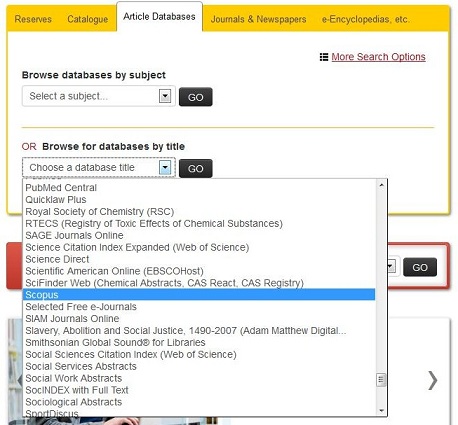Select SocINDEX with Full Text
This screenshot has width=458, height=425.
pos(199,390)
